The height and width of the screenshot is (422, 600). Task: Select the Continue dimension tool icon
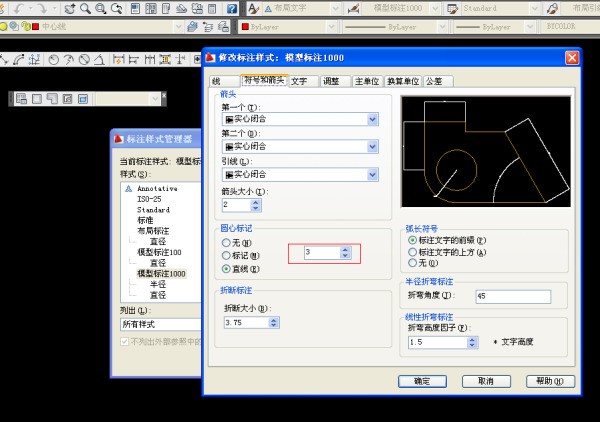(150, 59)
